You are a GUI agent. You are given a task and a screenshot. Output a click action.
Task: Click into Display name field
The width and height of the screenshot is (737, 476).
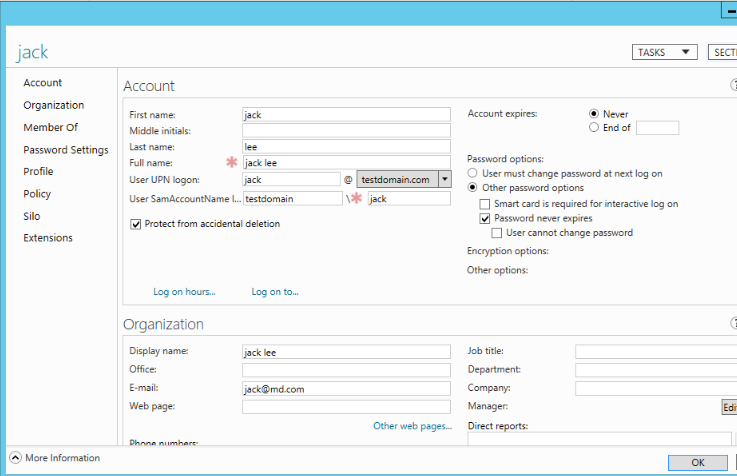coord(346,352)
